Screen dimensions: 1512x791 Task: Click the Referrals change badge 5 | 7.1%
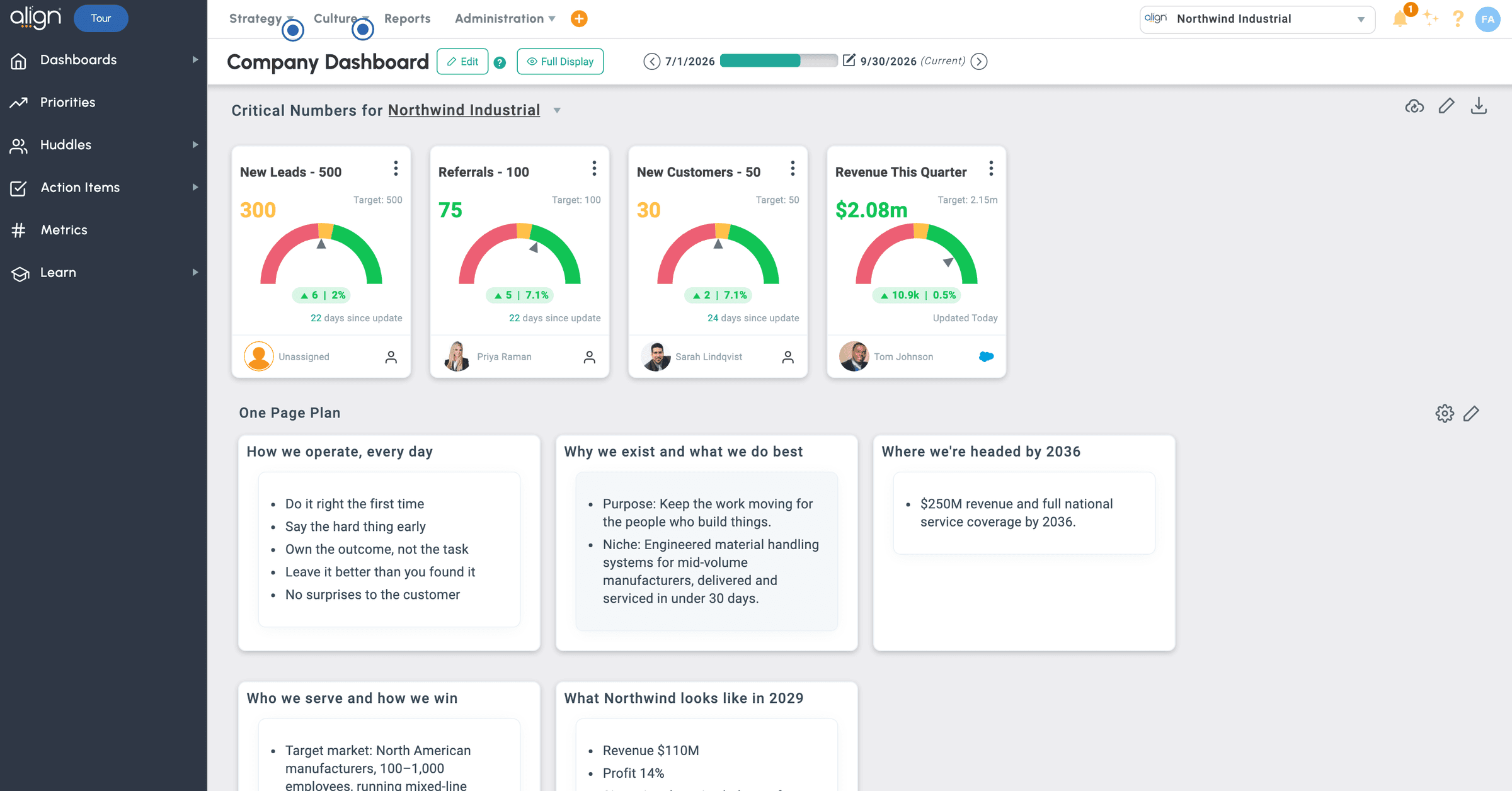point(520,295)
